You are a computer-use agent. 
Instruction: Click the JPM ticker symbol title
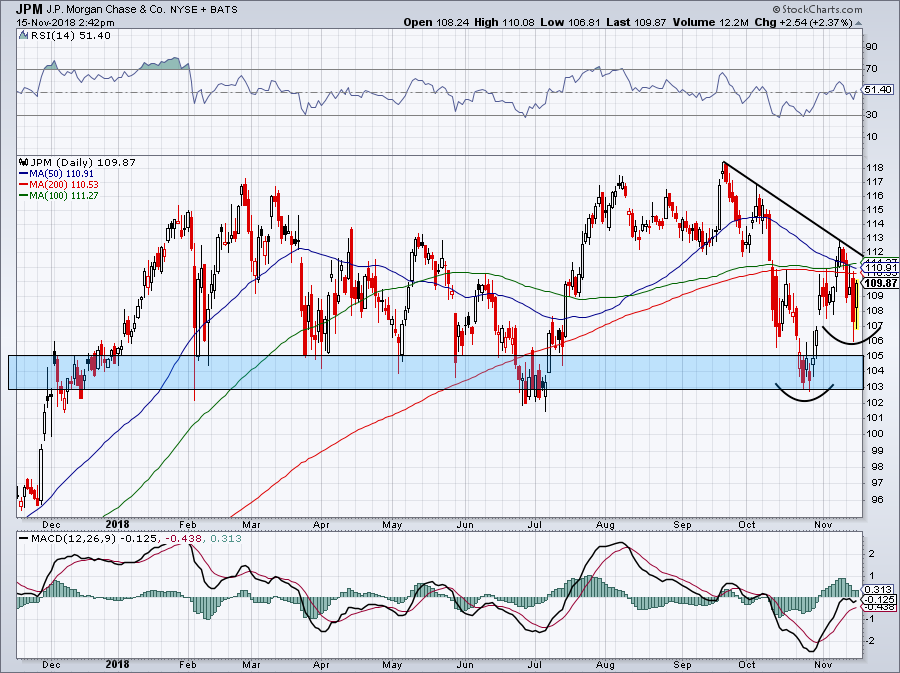[29, 9]
